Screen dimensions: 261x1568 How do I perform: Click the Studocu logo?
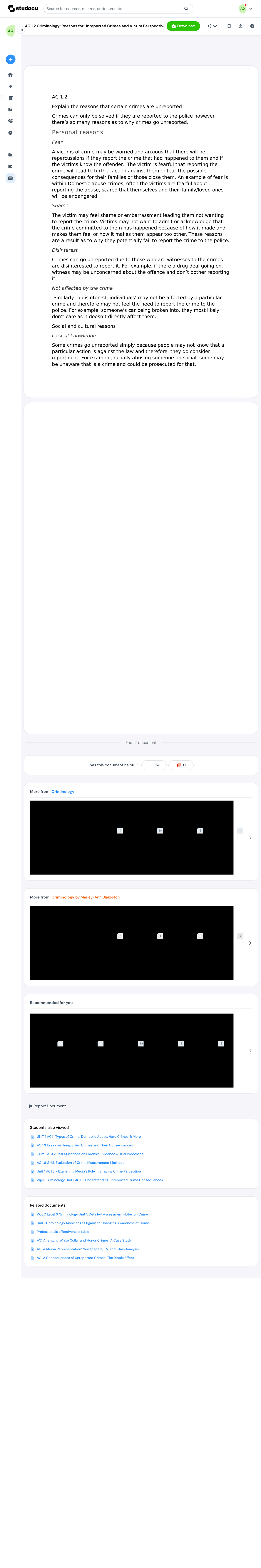click(23, 8)
